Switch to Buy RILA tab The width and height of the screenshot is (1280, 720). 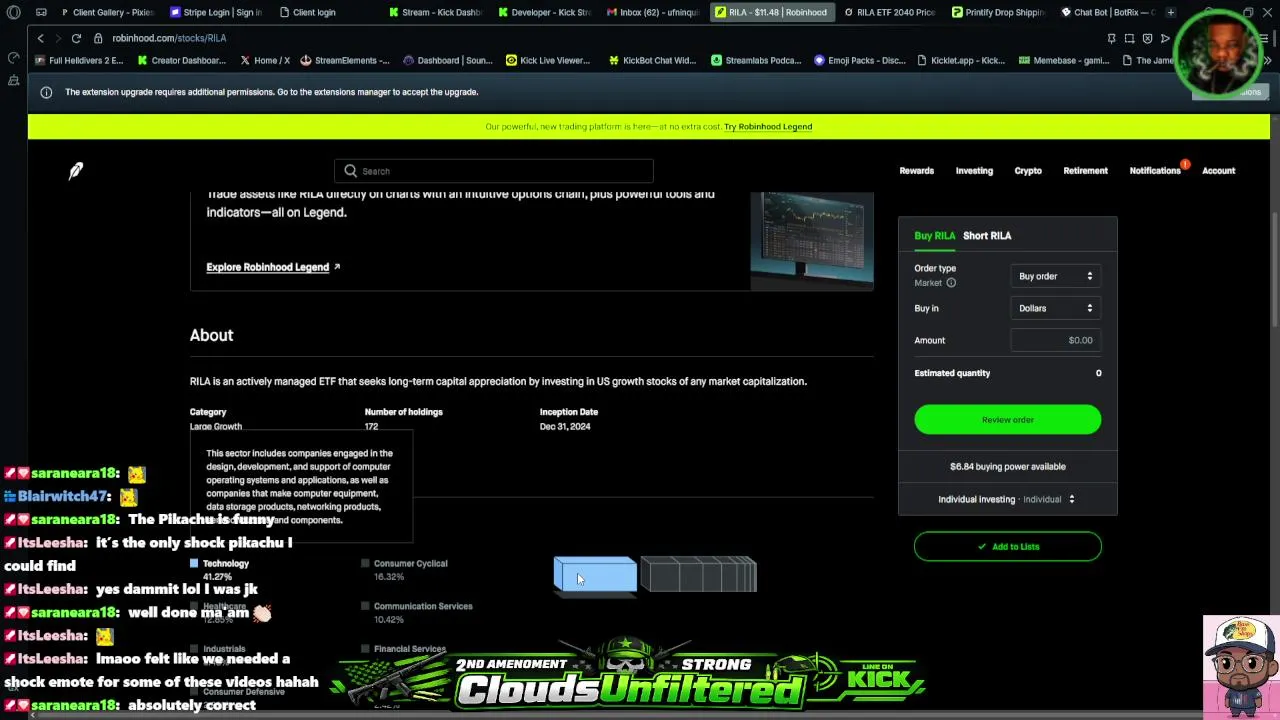coord(934,235)
